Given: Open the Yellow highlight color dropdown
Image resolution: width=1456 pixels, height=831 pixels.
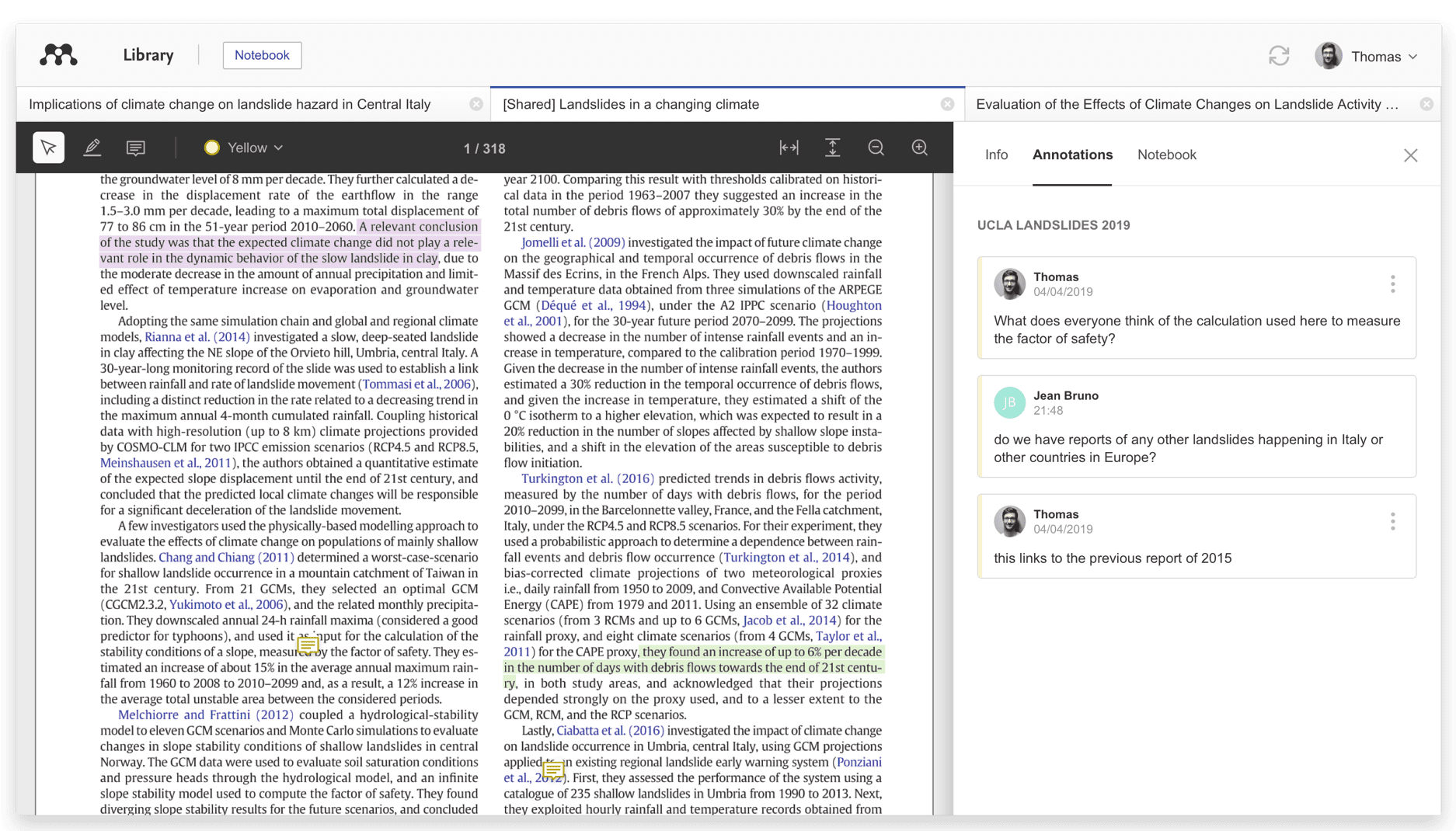Looking at the screenshot, I should click(x=244, y=148).
